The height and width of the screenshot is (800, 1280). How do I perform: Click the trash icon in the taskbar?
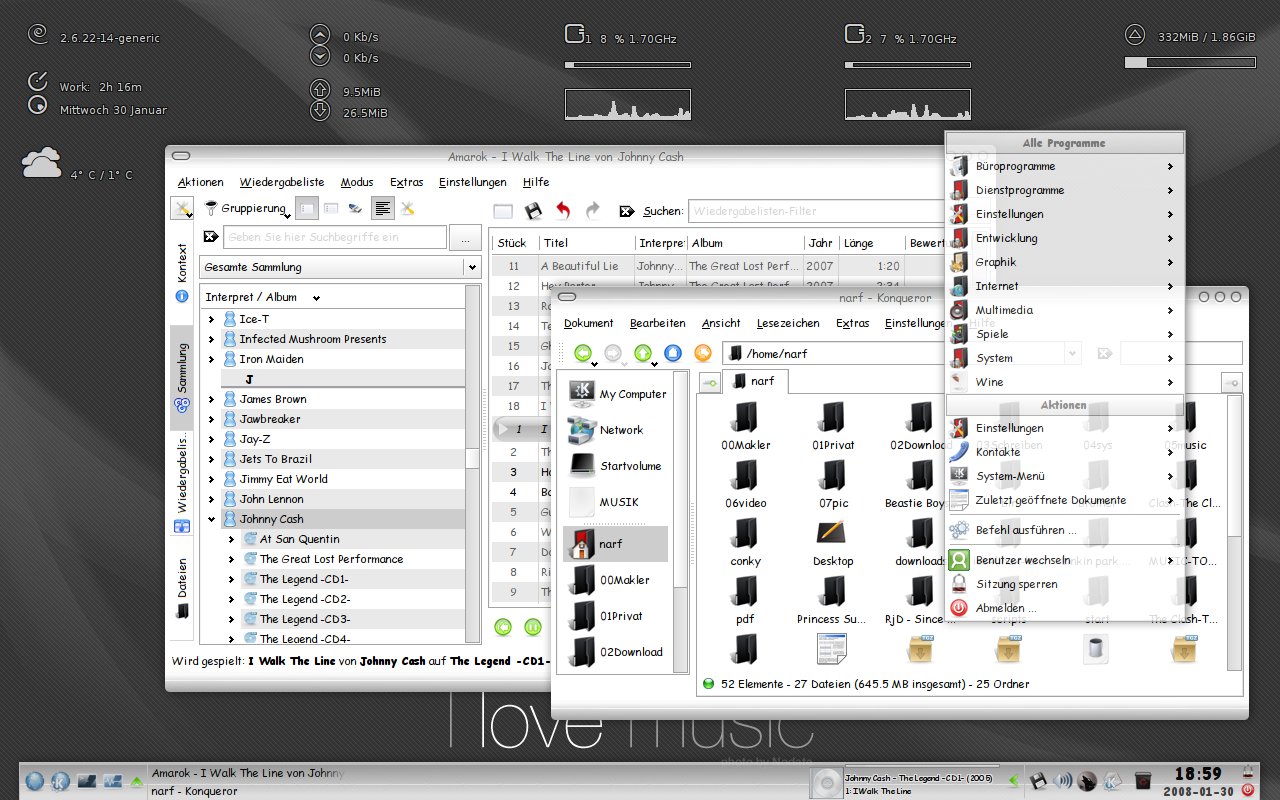click(1143, 781)
